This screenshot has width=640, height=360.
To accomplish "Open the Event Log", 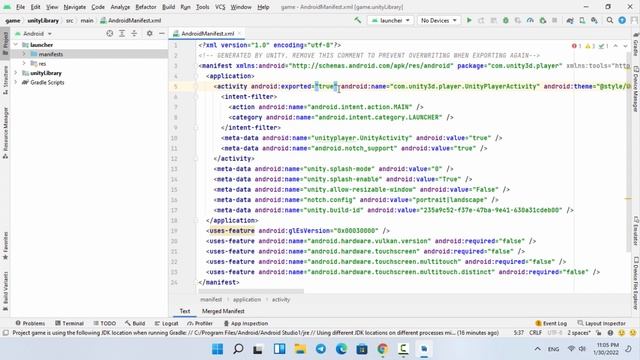I will [x=551, y=323].
